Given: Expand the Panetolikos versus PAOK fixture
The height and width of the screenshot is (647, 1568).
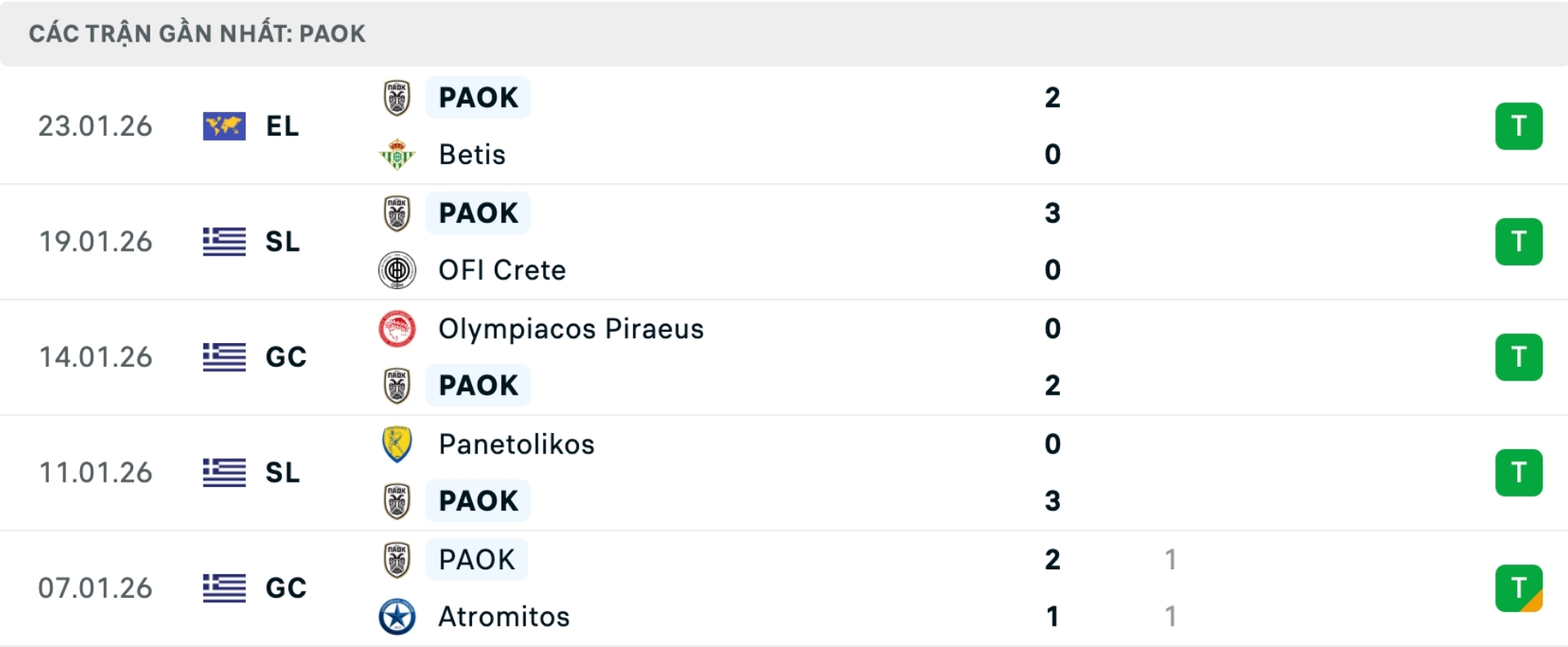Looking at the screenshot, I should (784, 472).
